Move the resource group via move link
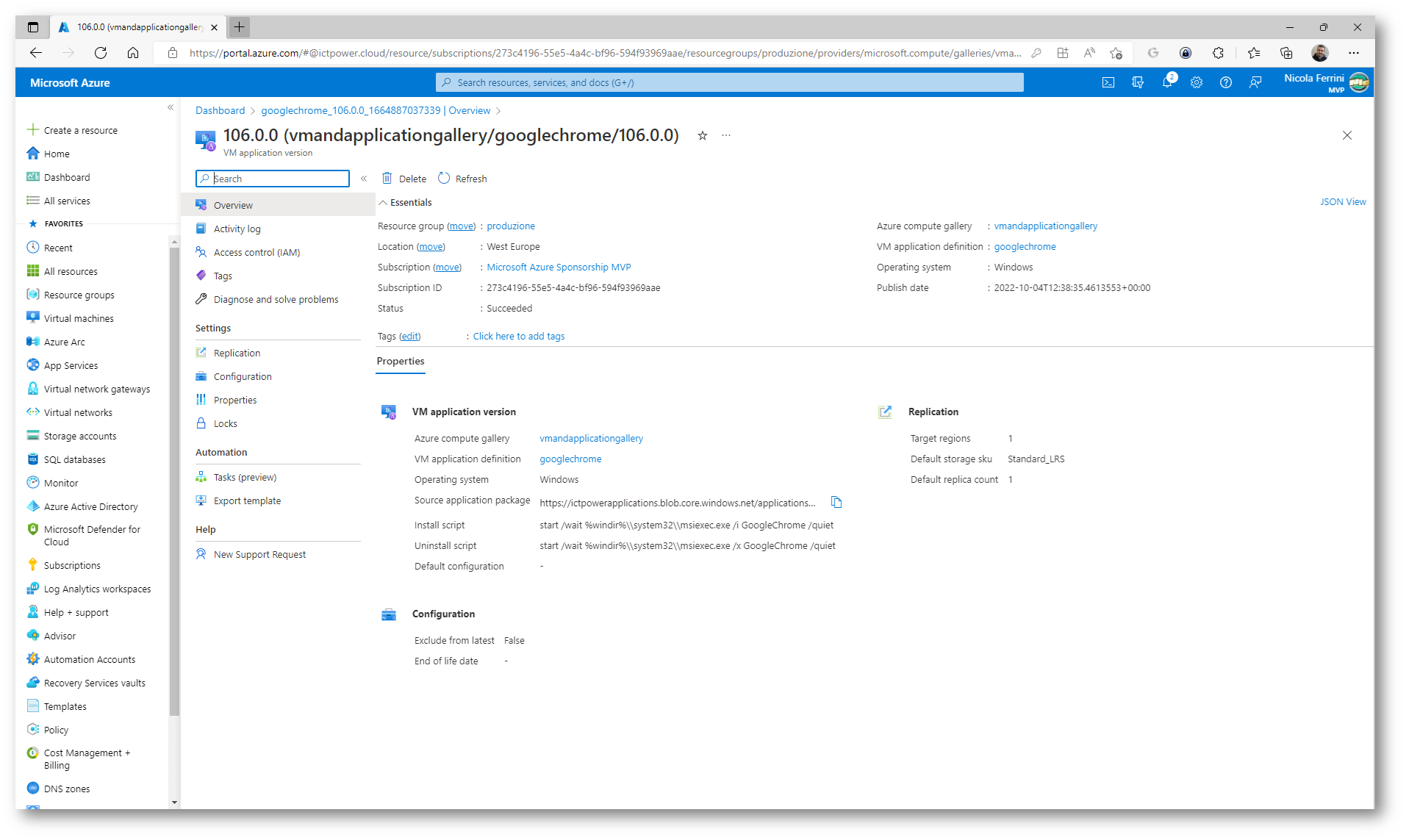The height and width of the screenshot is (840, 1406). pyautogui.click(x=462, y=226)
